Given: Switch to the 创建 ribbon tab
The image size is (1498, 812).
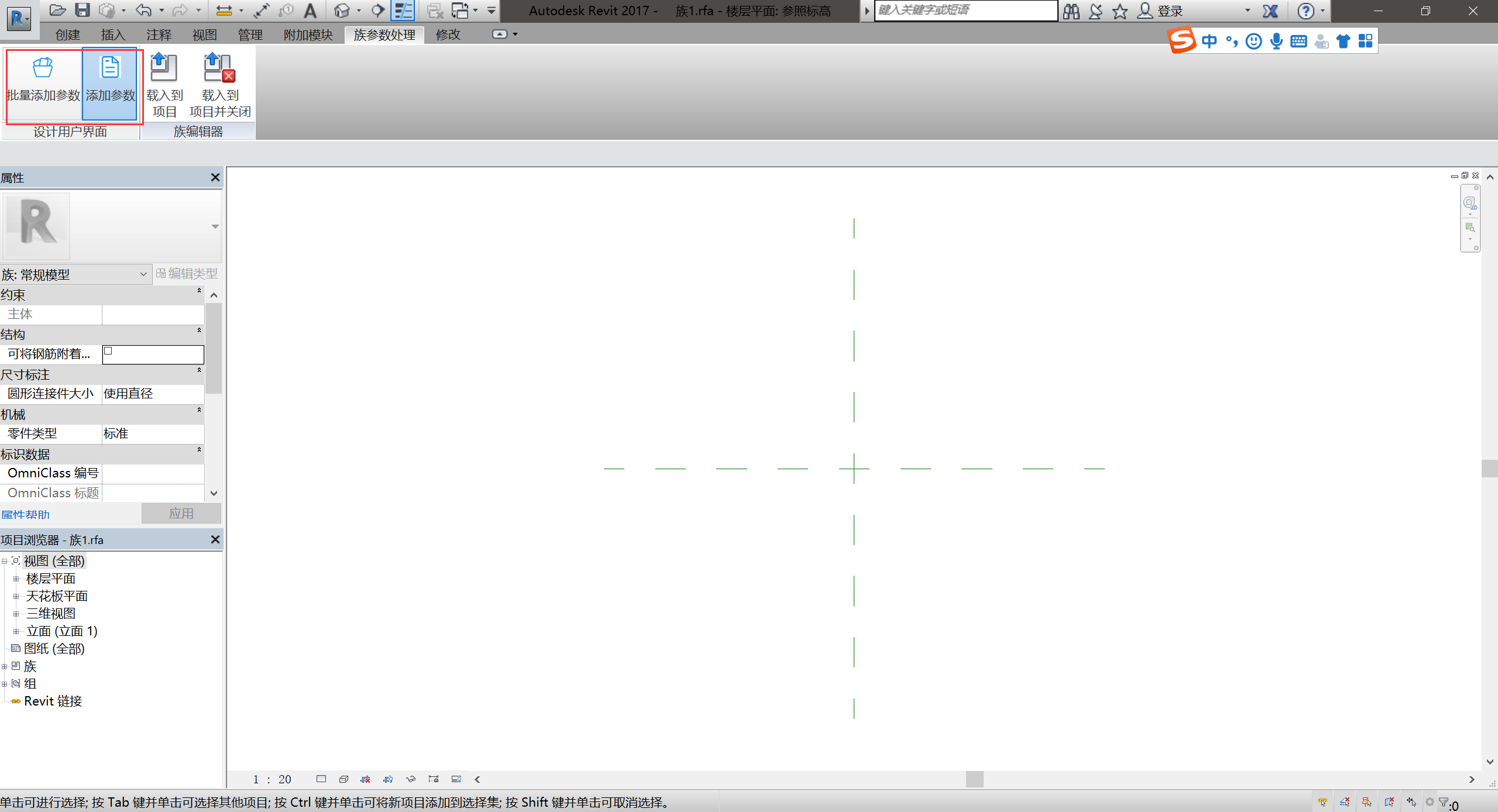Looking at the screenshot, I should (67, 35).
